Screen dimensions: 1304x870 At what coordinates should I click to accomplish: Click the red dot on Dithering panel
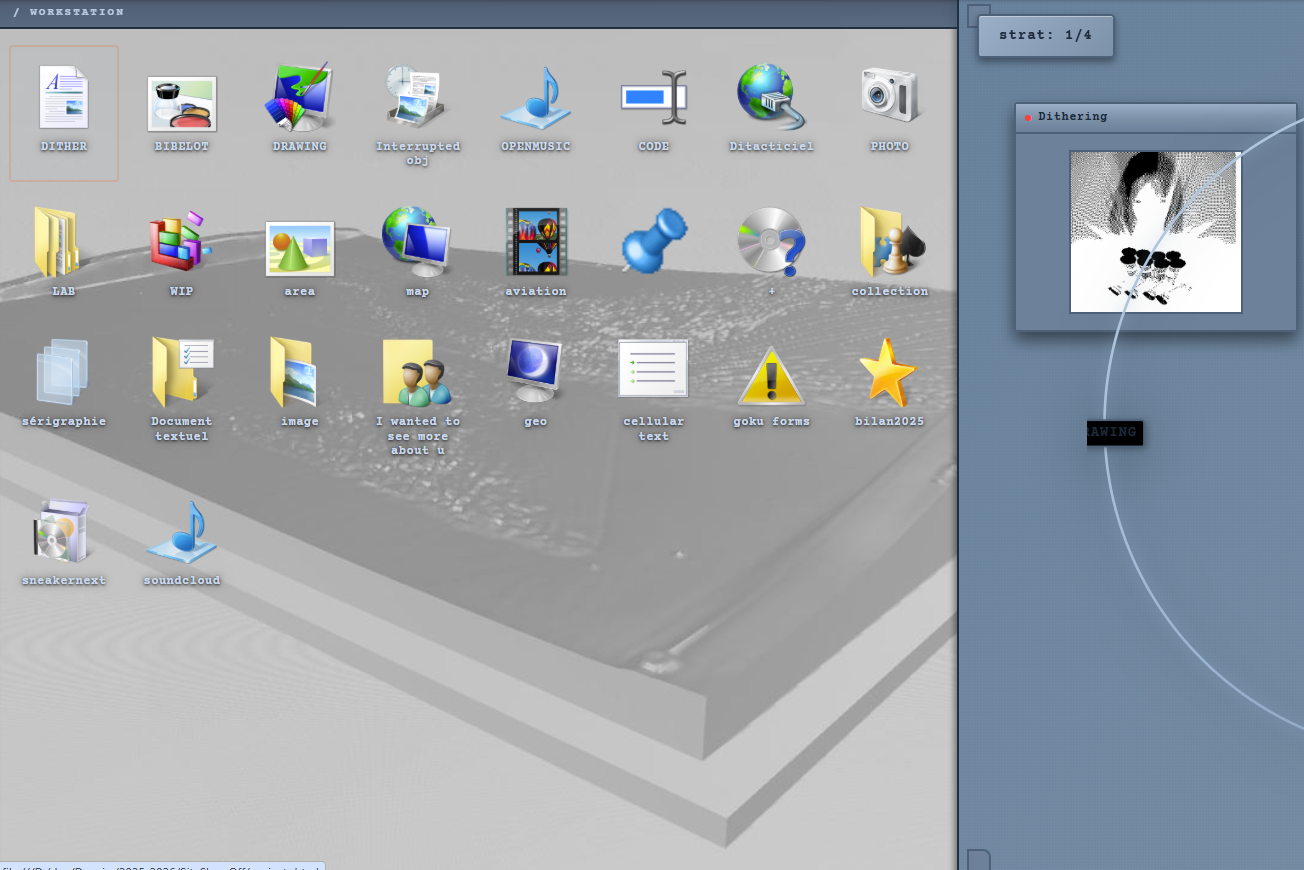[1028, 118]
